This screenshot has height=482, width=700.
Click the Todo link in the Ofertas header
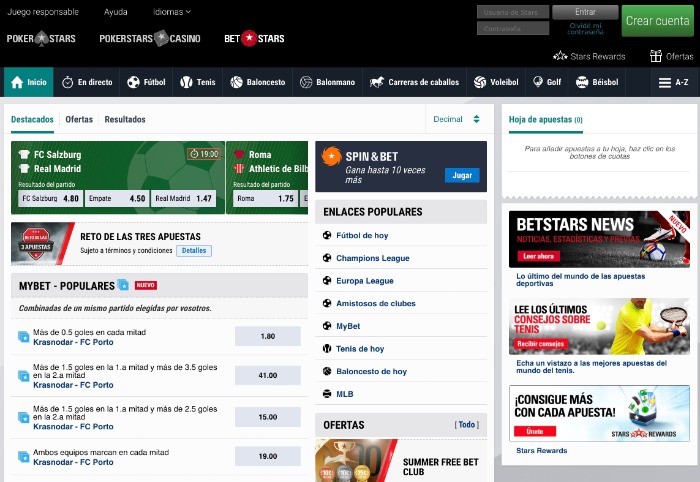click(467, 425)
